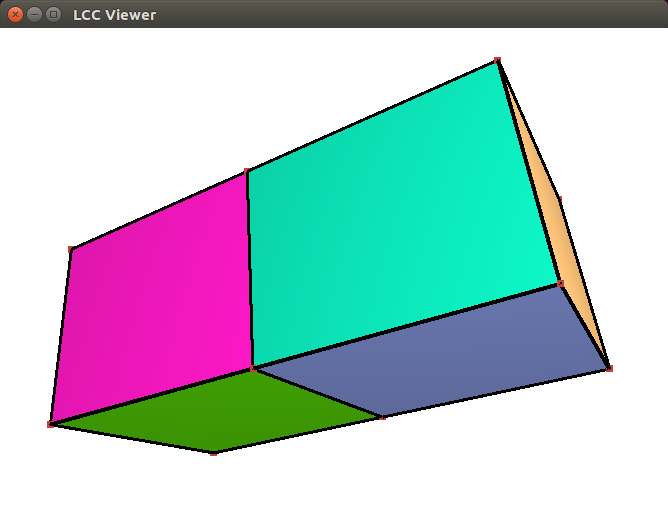Minimize the LCC Viewer window
Screen dimensions: 668x527
coord(34,14)
